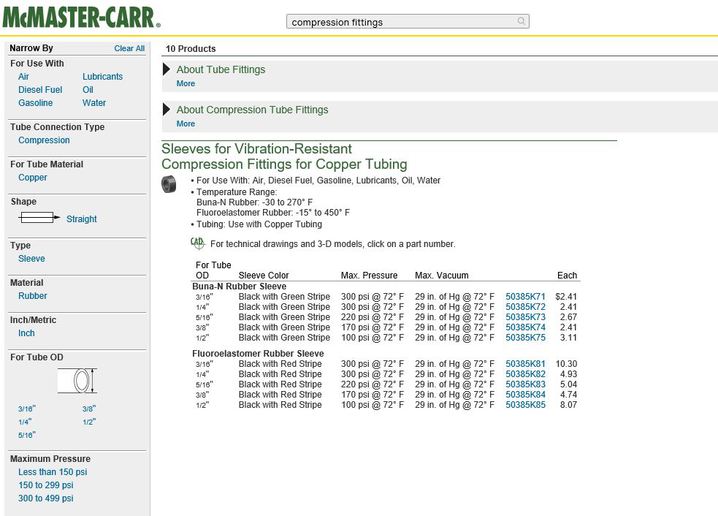
Task: Click the 10 Products count text
Action: point(190,49)
